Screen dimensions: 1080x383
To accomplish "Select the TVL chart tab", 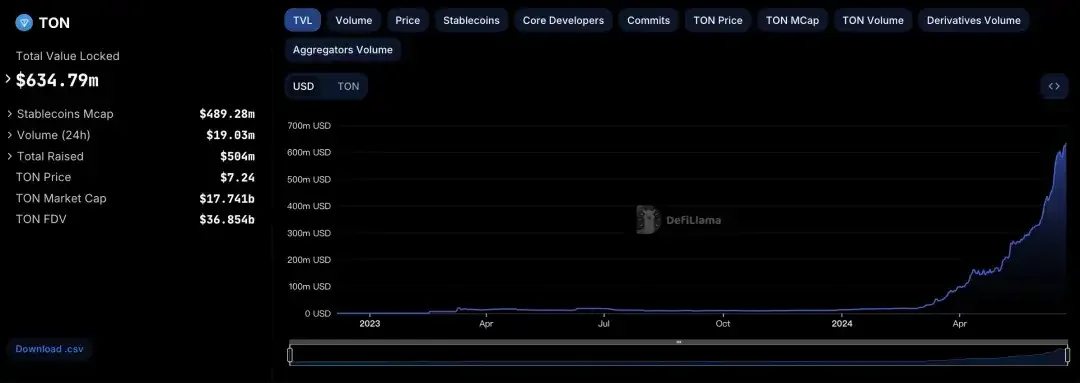I will point(302,20).
